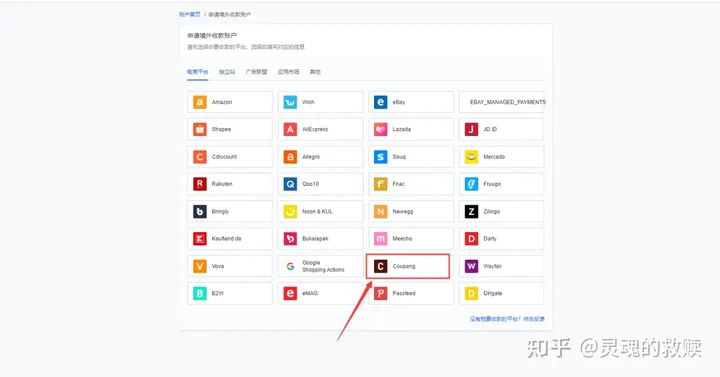Click the Wayfair label text

coord(493,266)
